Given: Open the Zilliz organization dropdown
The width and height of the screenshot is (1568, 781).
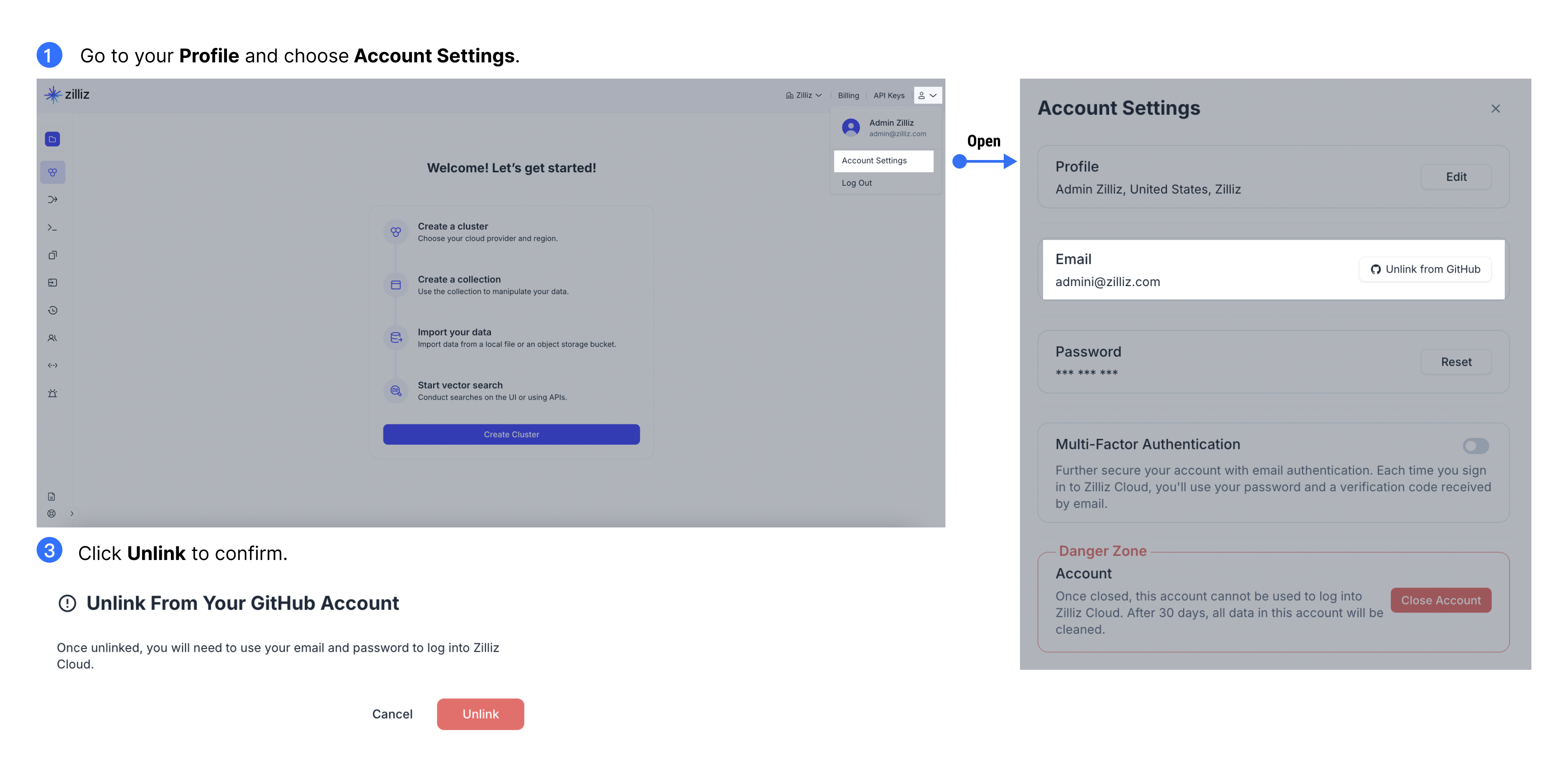Looking at the screenshot, I should pyautogui.click(x=803, y=95).
